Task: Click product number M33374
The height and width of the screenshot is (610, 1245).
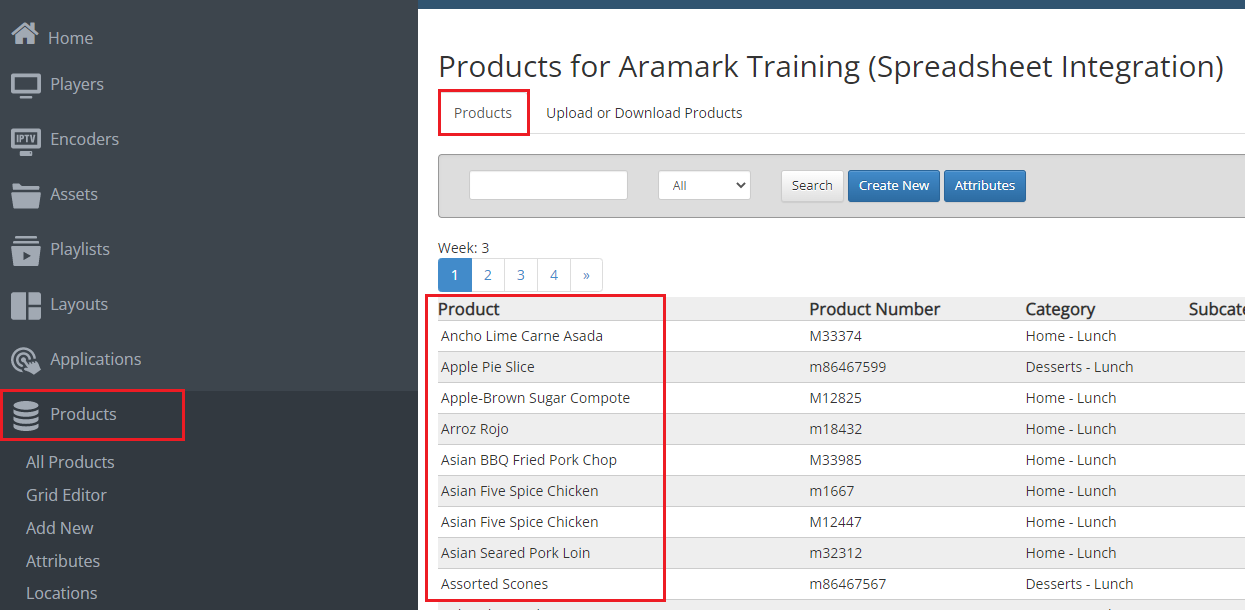Action: [836, 336]
